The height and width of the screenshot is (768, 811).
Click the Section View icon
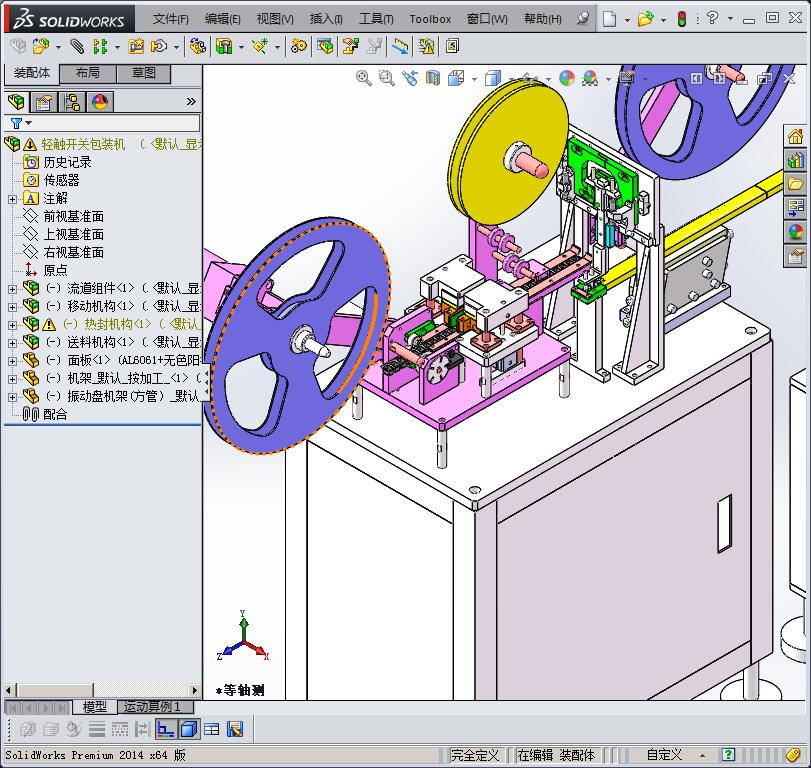432,78
